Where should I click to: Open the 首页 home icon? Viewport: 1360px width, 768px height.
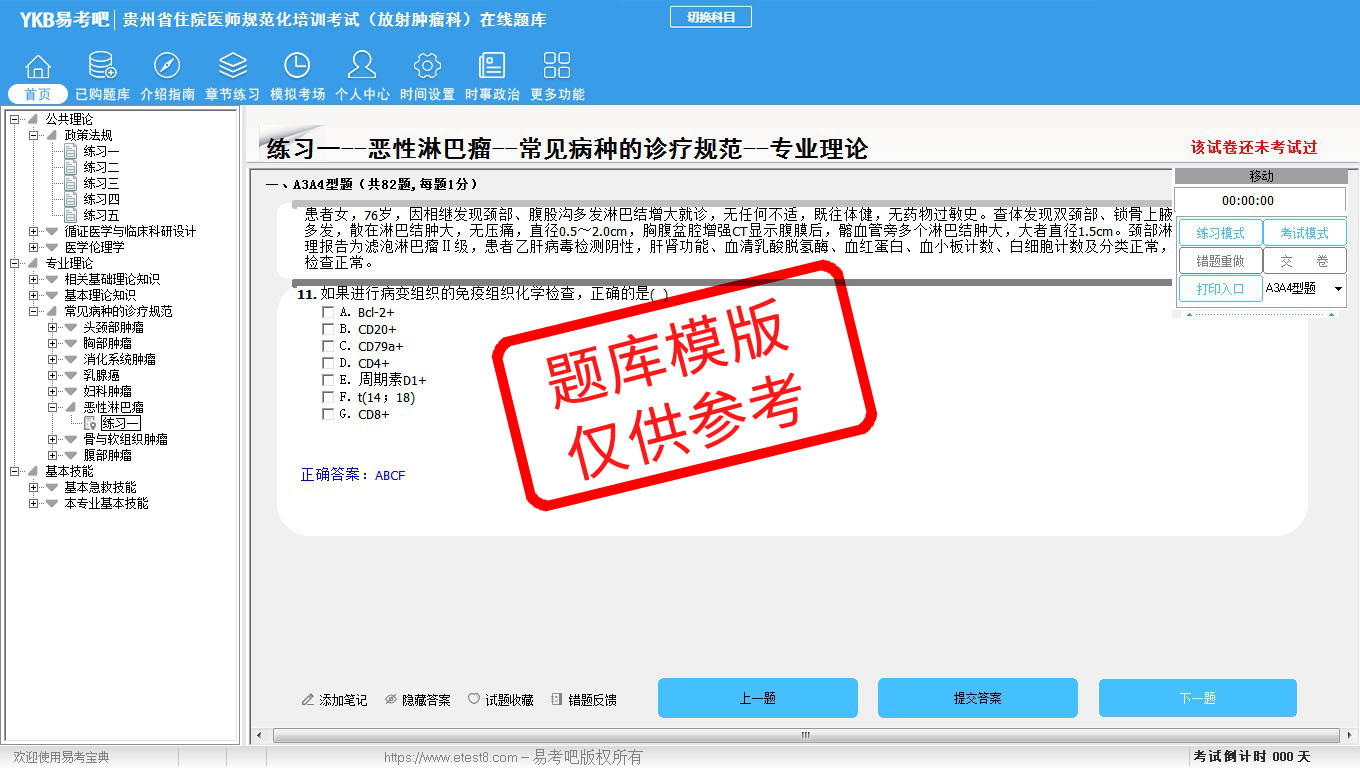[38, 67]
